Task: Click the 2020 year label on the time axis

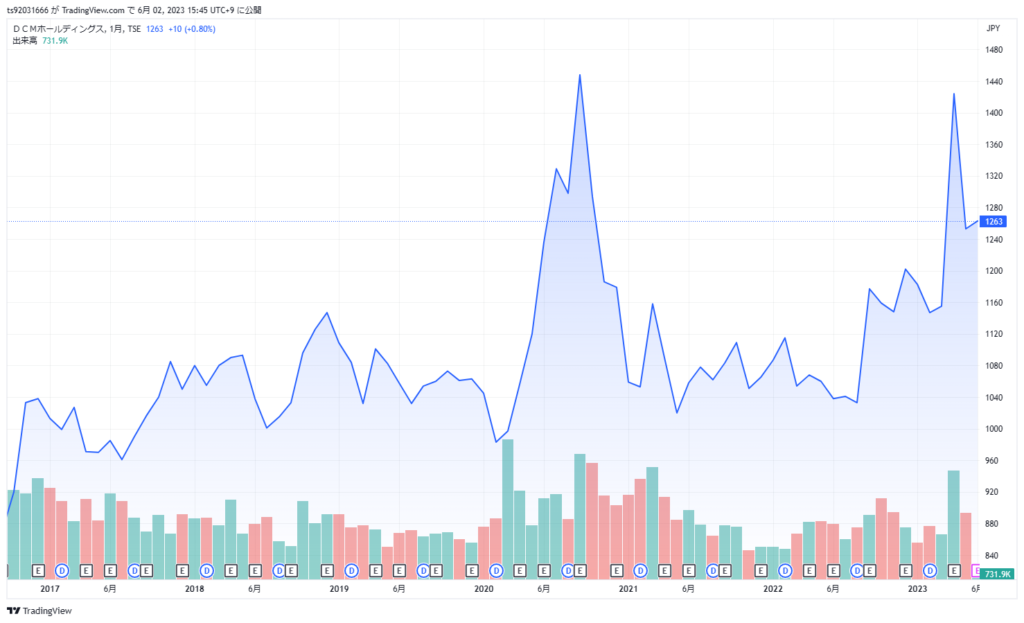Action: click(x=484, y=589)
